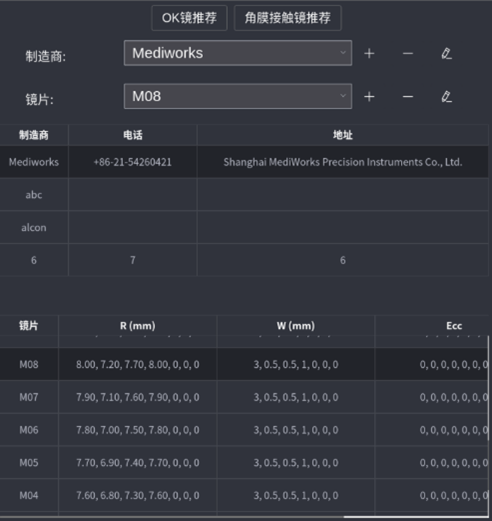Select the M07 lens row
The width and height of the screenshot is (492, 521).
click(x=243, y=397)
